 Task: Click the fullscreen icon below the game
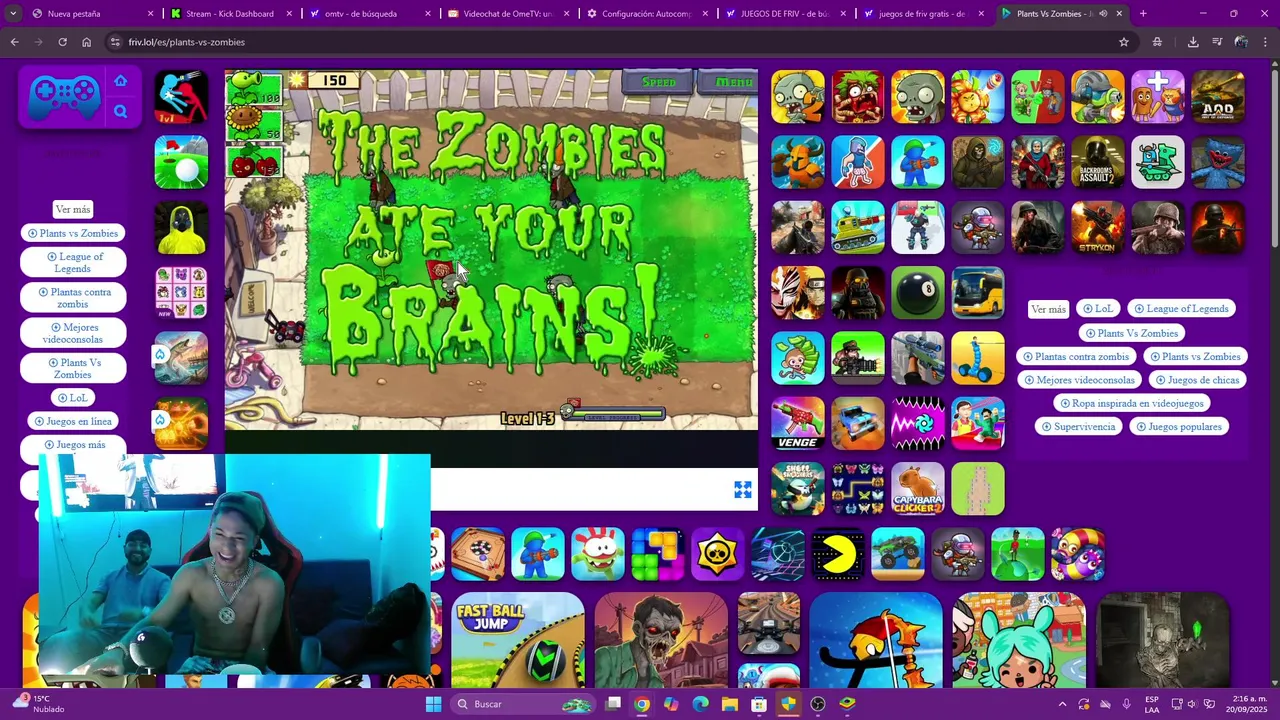tap(743, 489)
